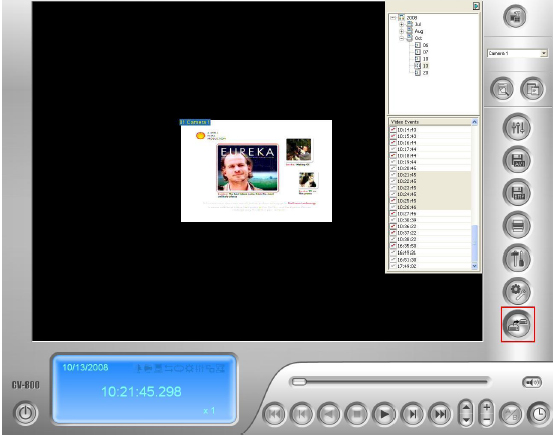Click the Play button
Screen dimensions: 555x436
(384, 414)
